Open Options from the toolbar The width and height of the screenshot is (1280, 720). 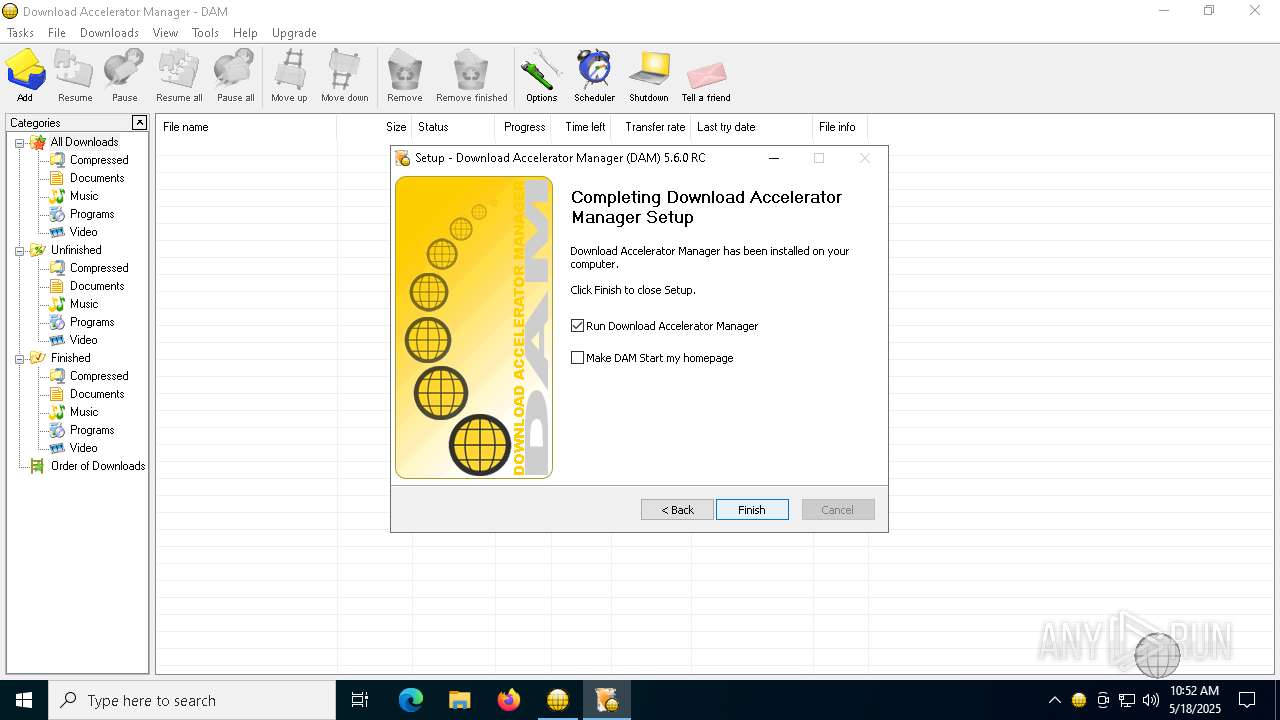click(x=541, y=76)
